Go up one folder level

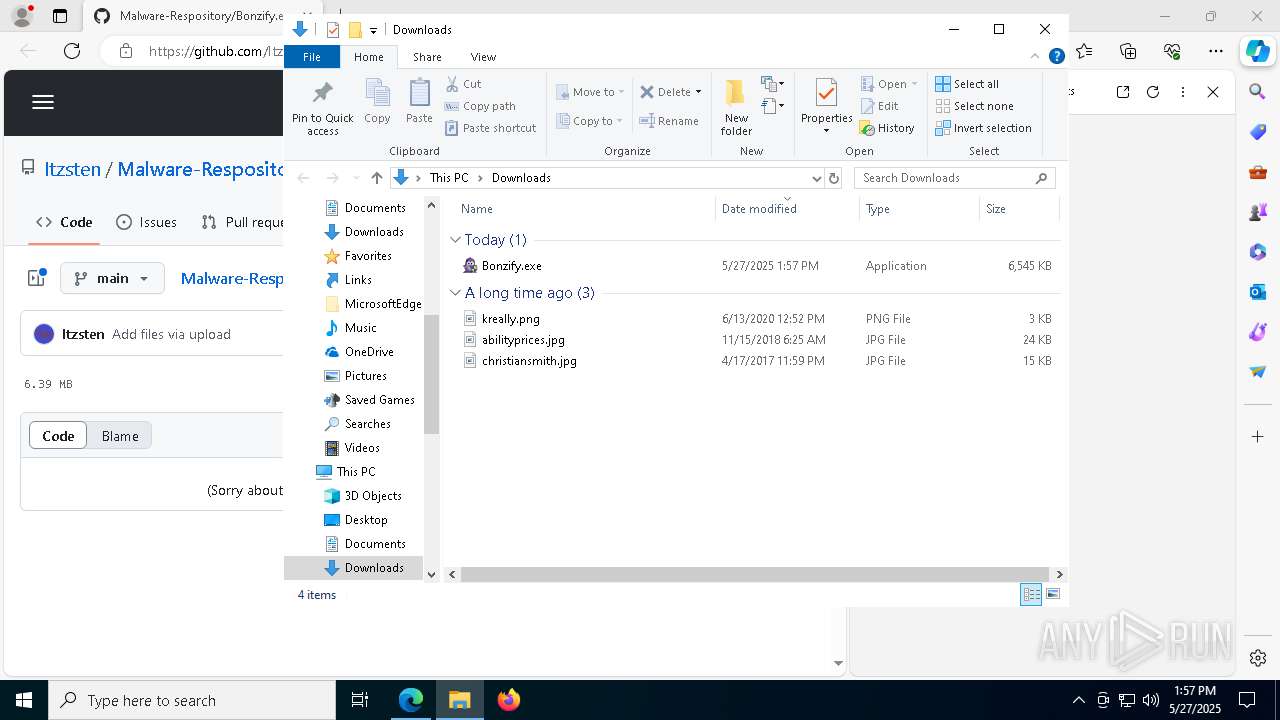coord(376,178)
